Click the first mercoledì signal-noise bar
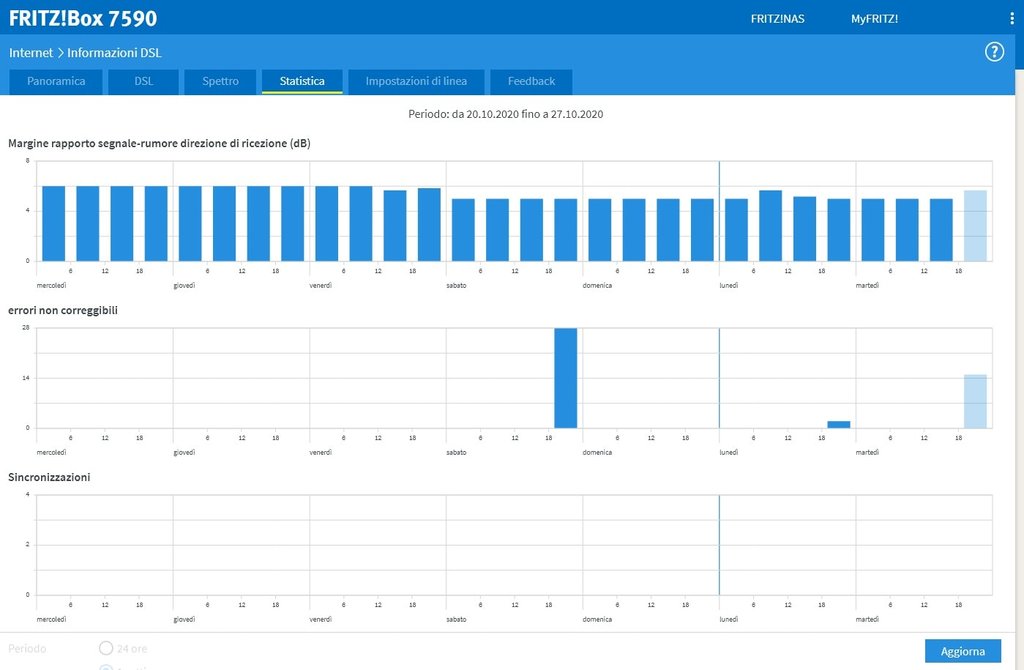 pos(53,223)
